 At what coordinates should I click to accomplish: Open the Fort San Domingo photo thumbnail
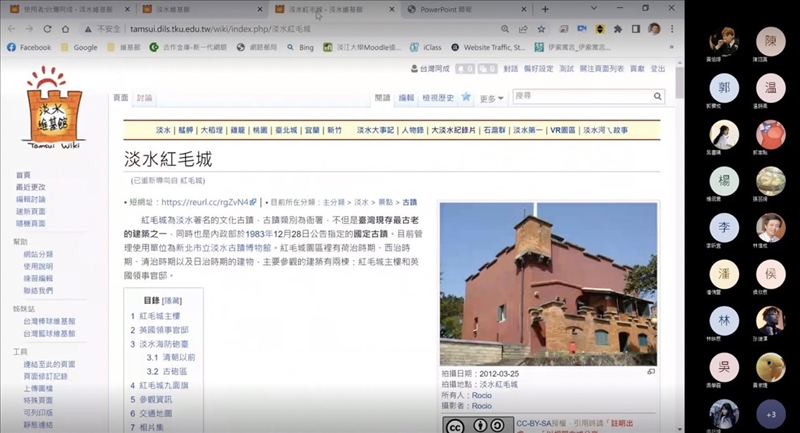tap(548, 284)
